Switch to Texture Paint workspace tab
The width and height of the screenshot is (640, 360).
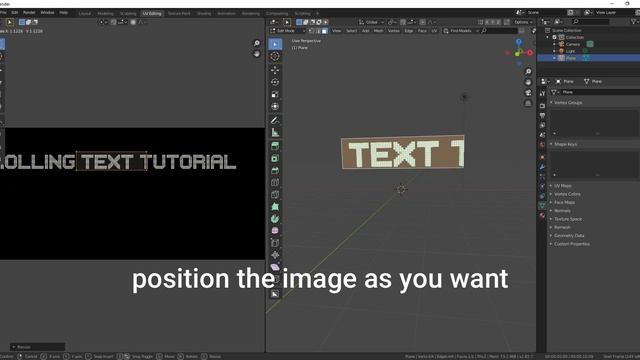(179, 13)
